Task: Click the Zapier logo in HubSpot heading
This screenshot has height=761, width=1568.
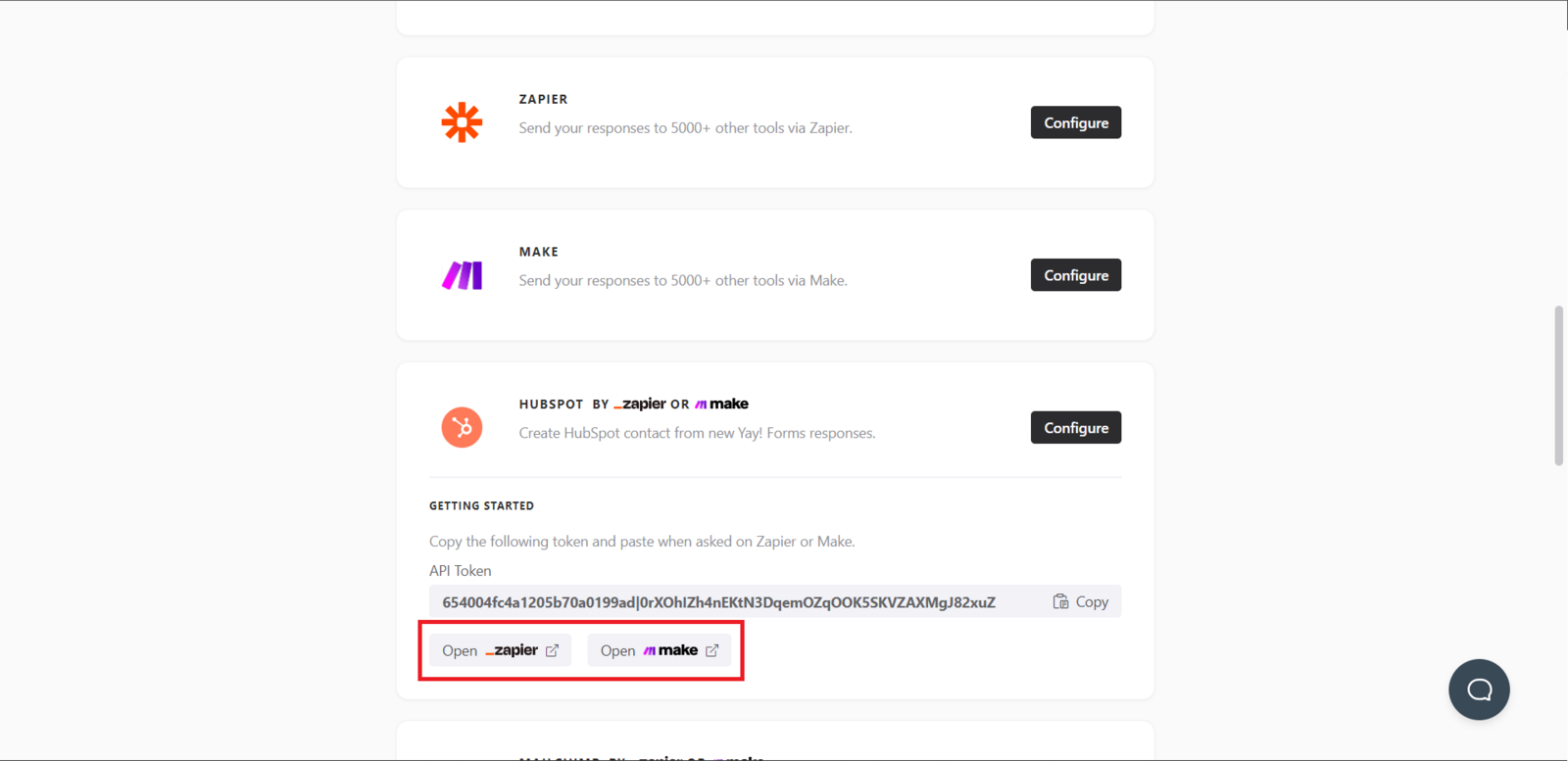Action: tap(640, 404)
